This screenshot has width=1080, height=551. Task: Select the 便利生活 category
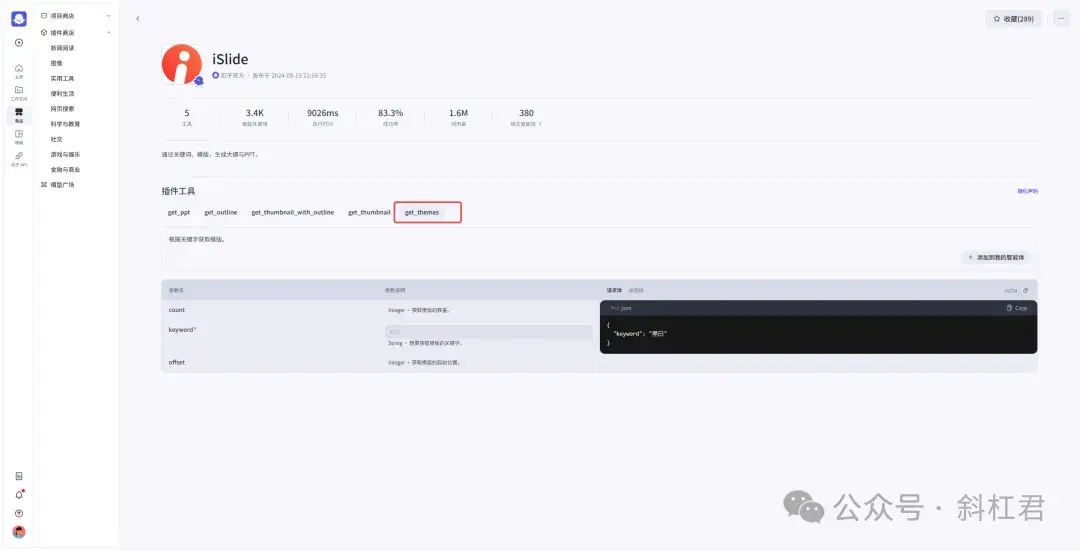pyautogui.click(x=62, y=94)
